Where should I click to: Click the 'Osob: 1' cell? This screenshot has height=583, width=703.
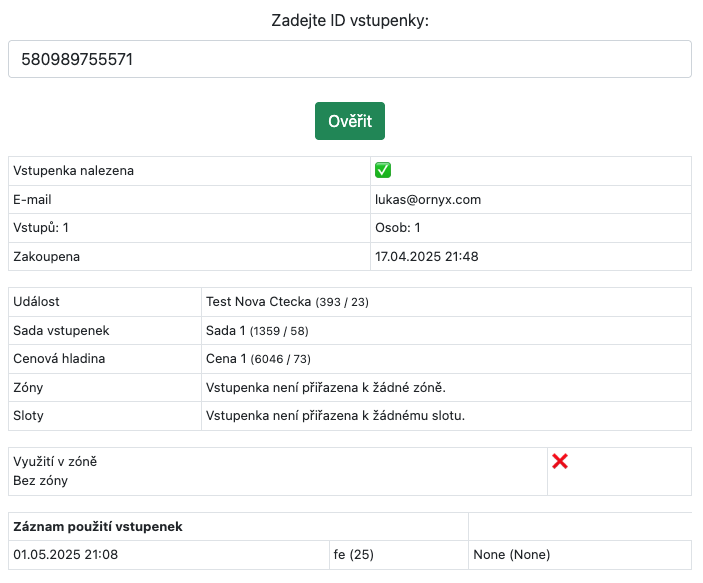397,228
